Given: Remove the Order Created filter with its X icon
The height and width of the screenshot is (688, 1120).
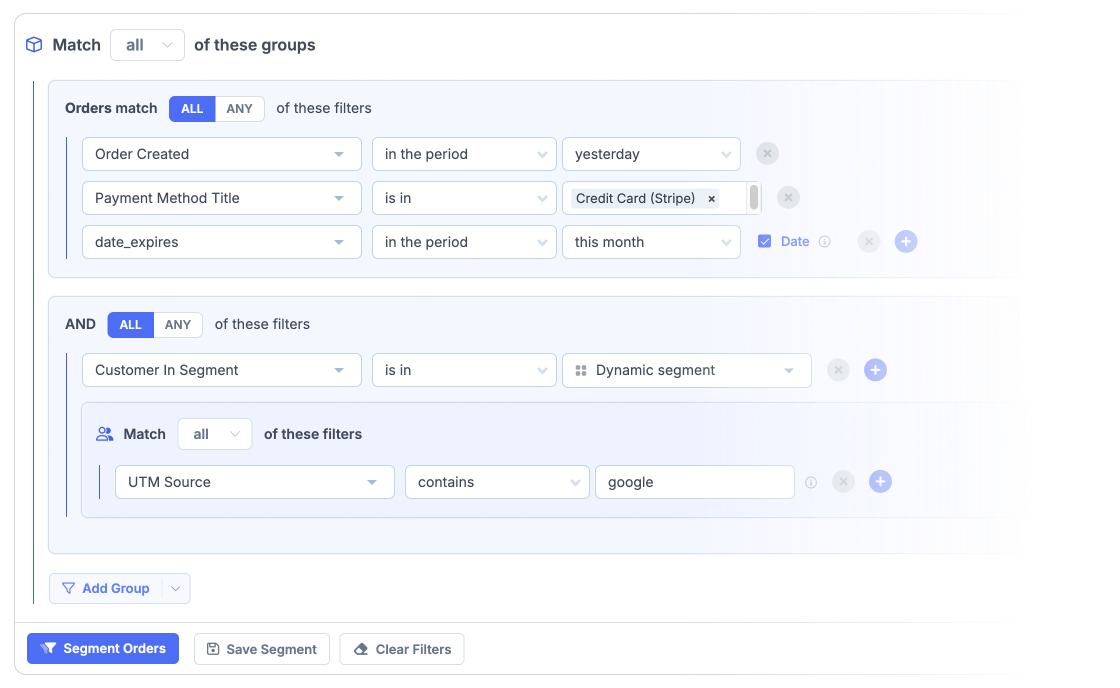Looking at the screenshot, I should click(x=768, y=153).
